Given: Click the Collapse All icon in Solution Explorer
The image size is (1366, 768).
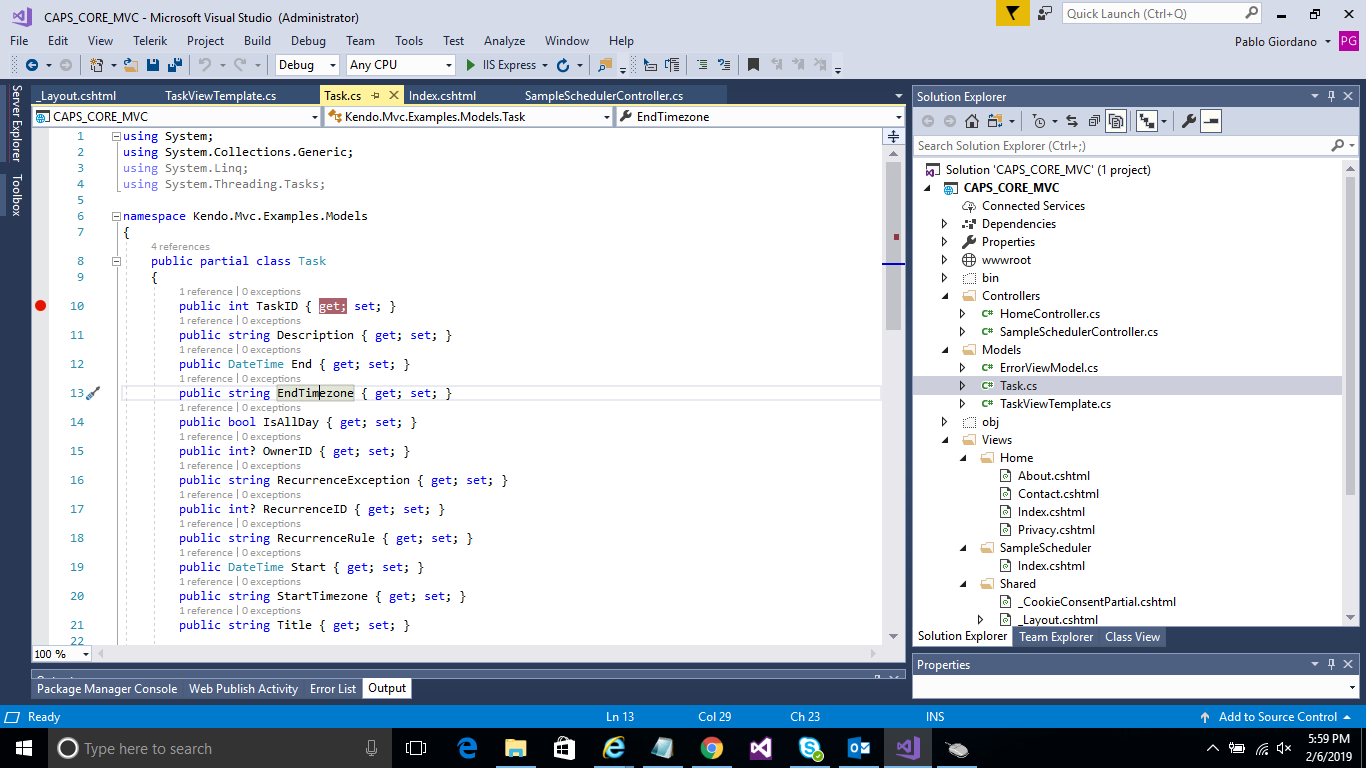Looking at the screenshot, I should [x=1094, y=121].
